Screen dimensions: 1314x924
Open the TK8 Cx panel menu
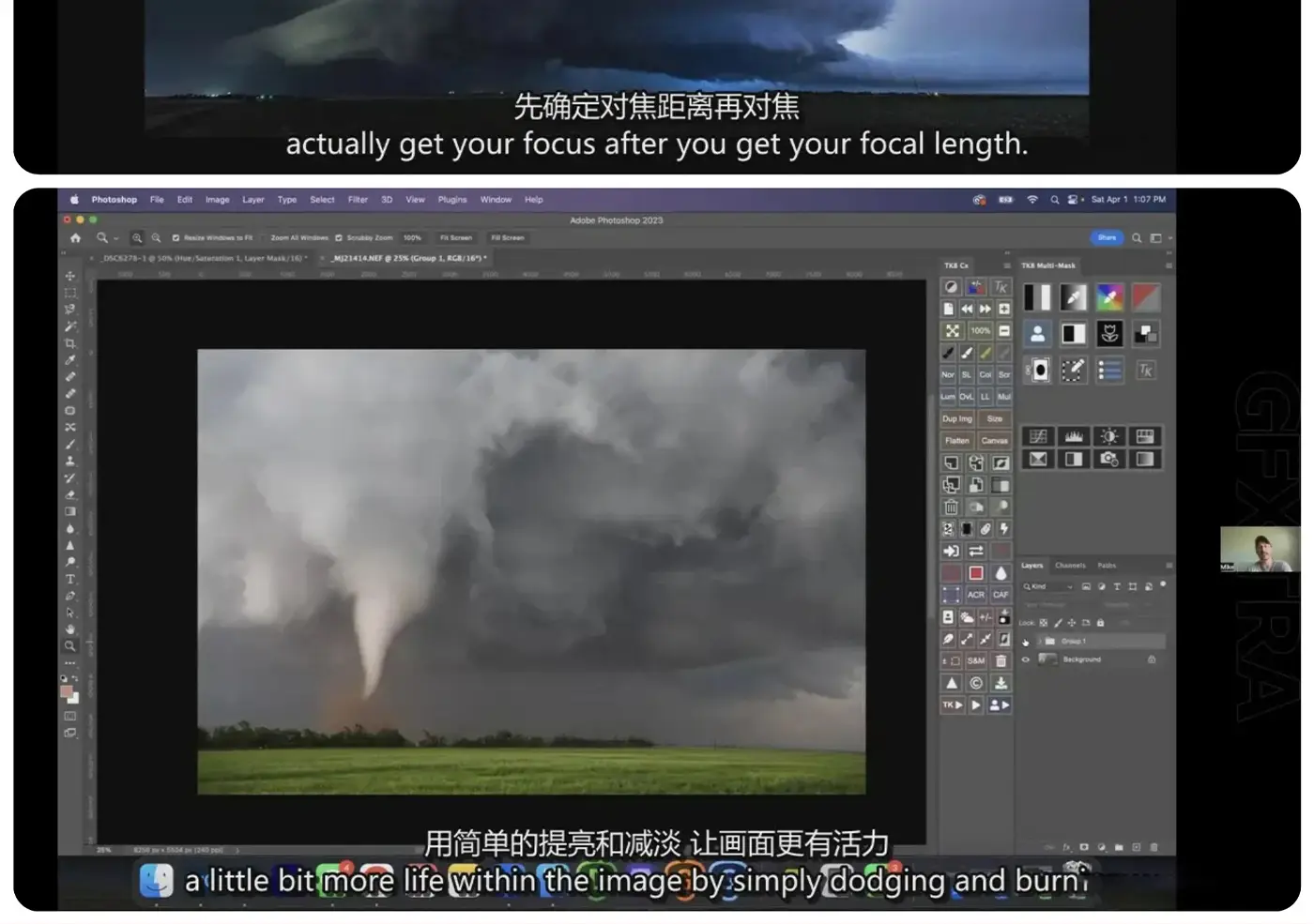coord(1007,265)
